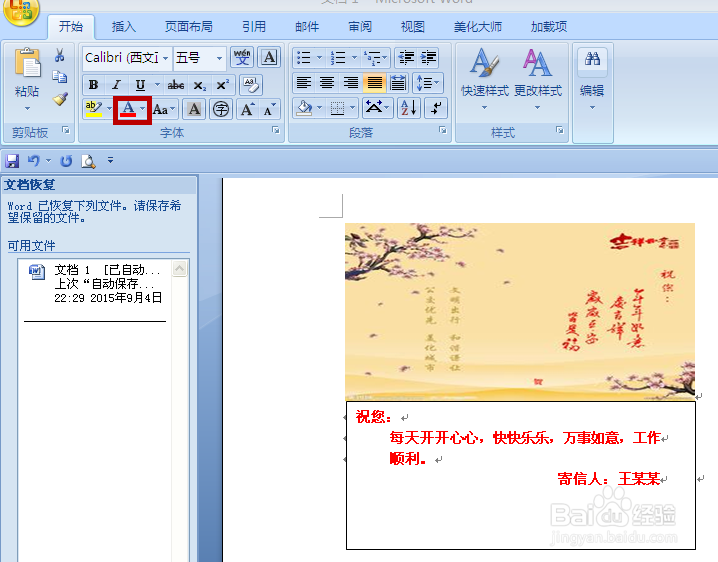Open the Font dialog launcher
Screen dimensions: 718x562
pyautogui.click(x=276, y=131)
